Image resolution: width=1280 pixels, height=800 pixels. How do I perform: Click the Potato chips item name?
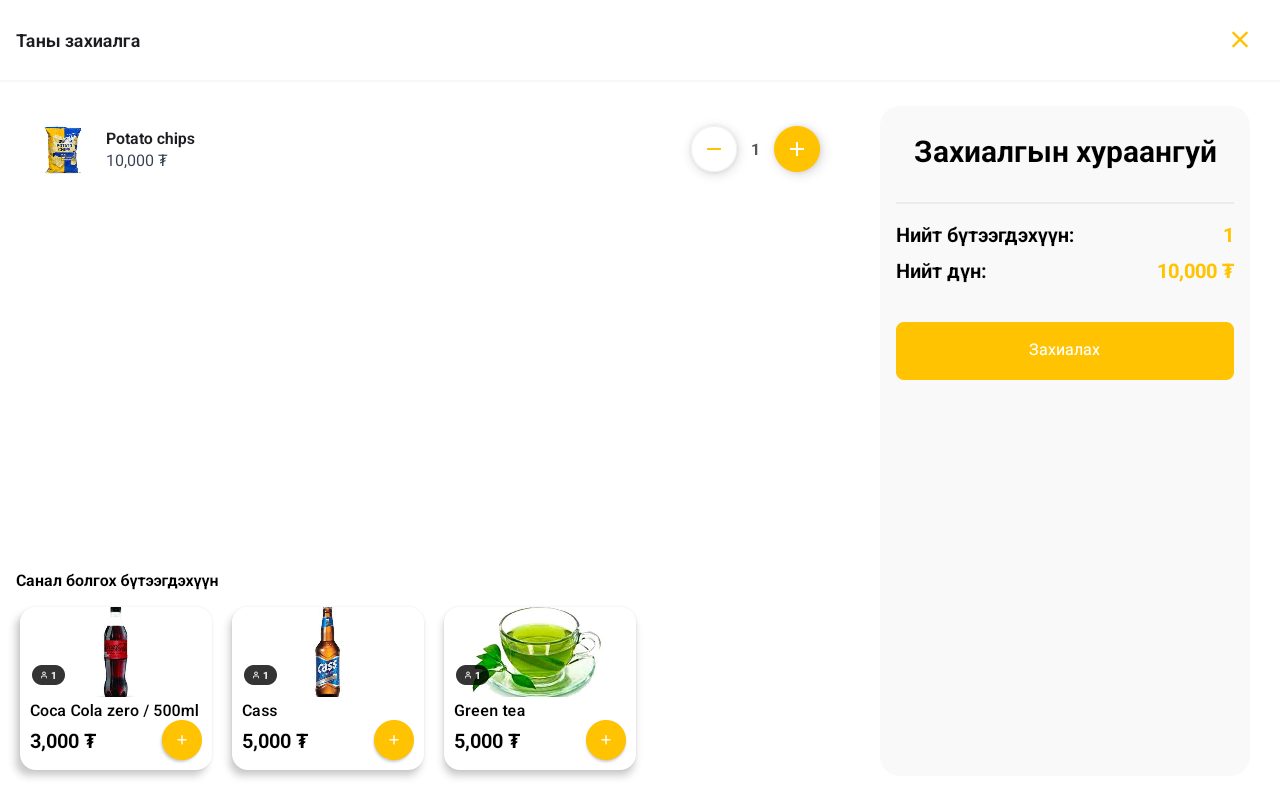coord(150,139)
